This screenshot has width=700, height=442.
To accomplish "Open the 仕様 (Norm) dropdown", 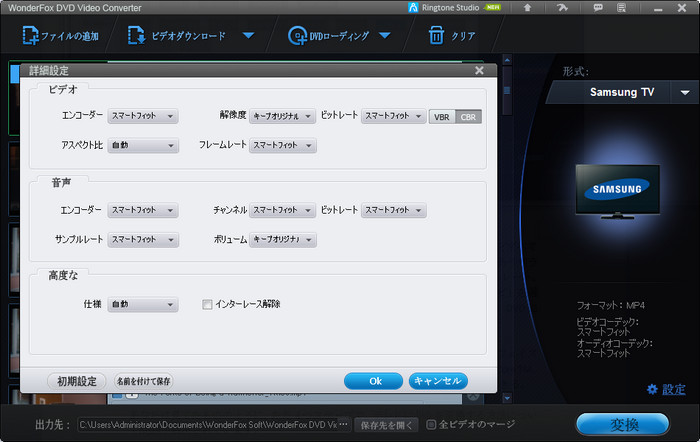I will [143, 304].
